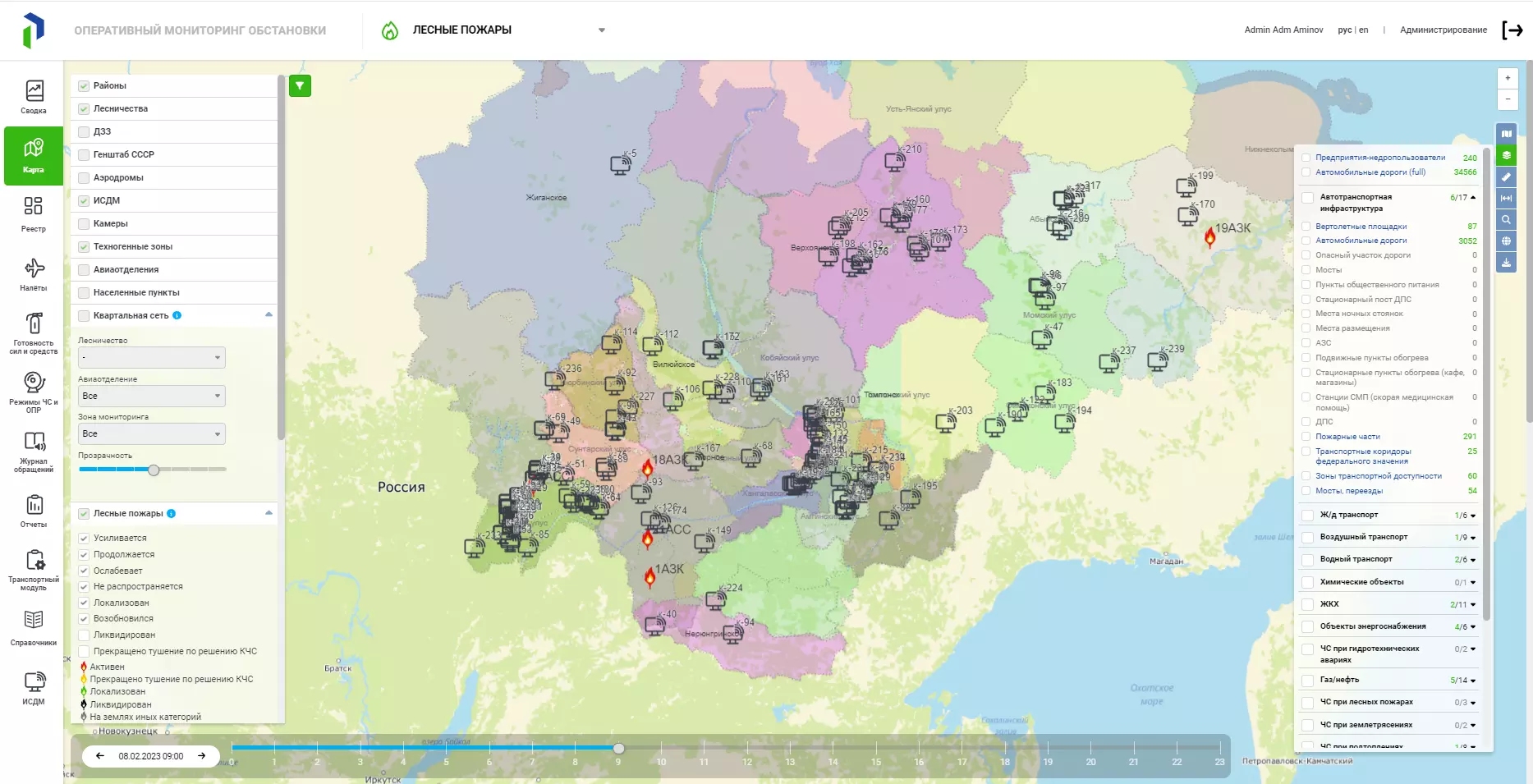Expand the ЛЕСНЫЕ ПОЖАРЫ module dropdown
This screenshot has height=784, width=1533.
tap(601, 30)
